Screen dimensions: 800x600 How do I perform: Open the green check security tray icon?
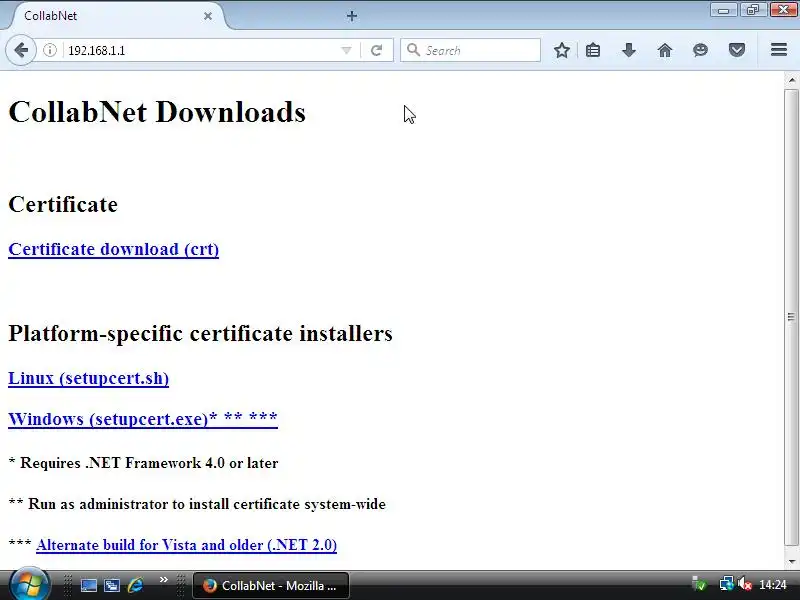tap(699, 584)
